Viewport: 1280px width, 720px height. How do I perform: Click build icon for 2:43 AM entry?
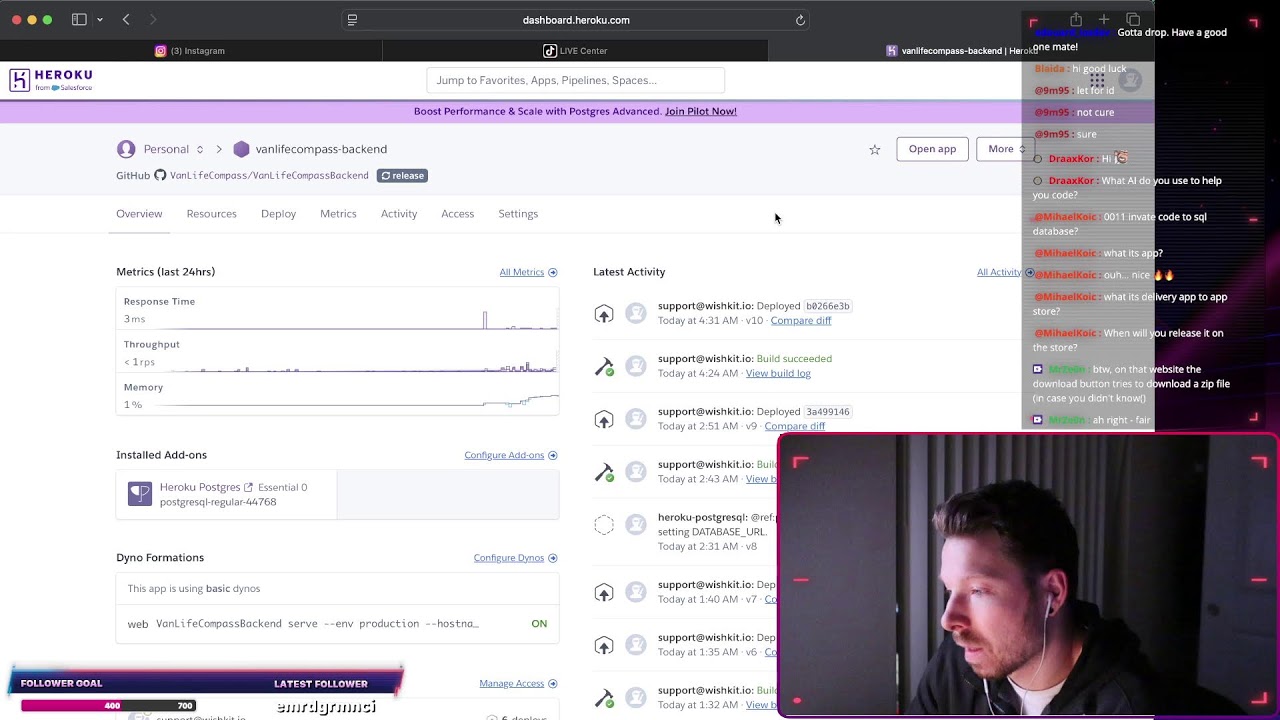(x=604, y=472)
